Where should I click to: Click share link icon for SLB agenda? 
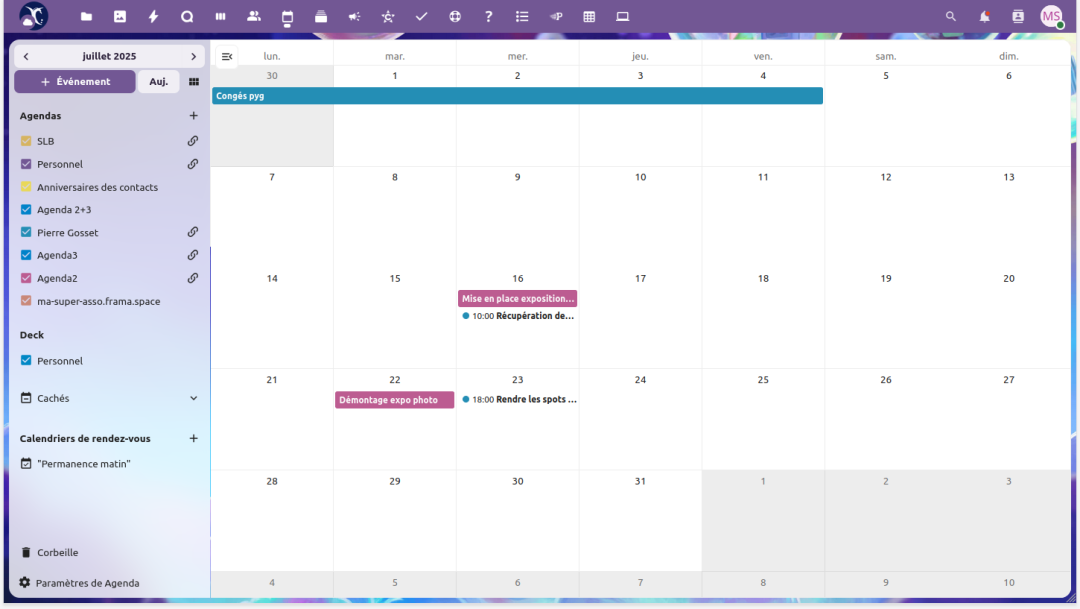tap(193, 141)
